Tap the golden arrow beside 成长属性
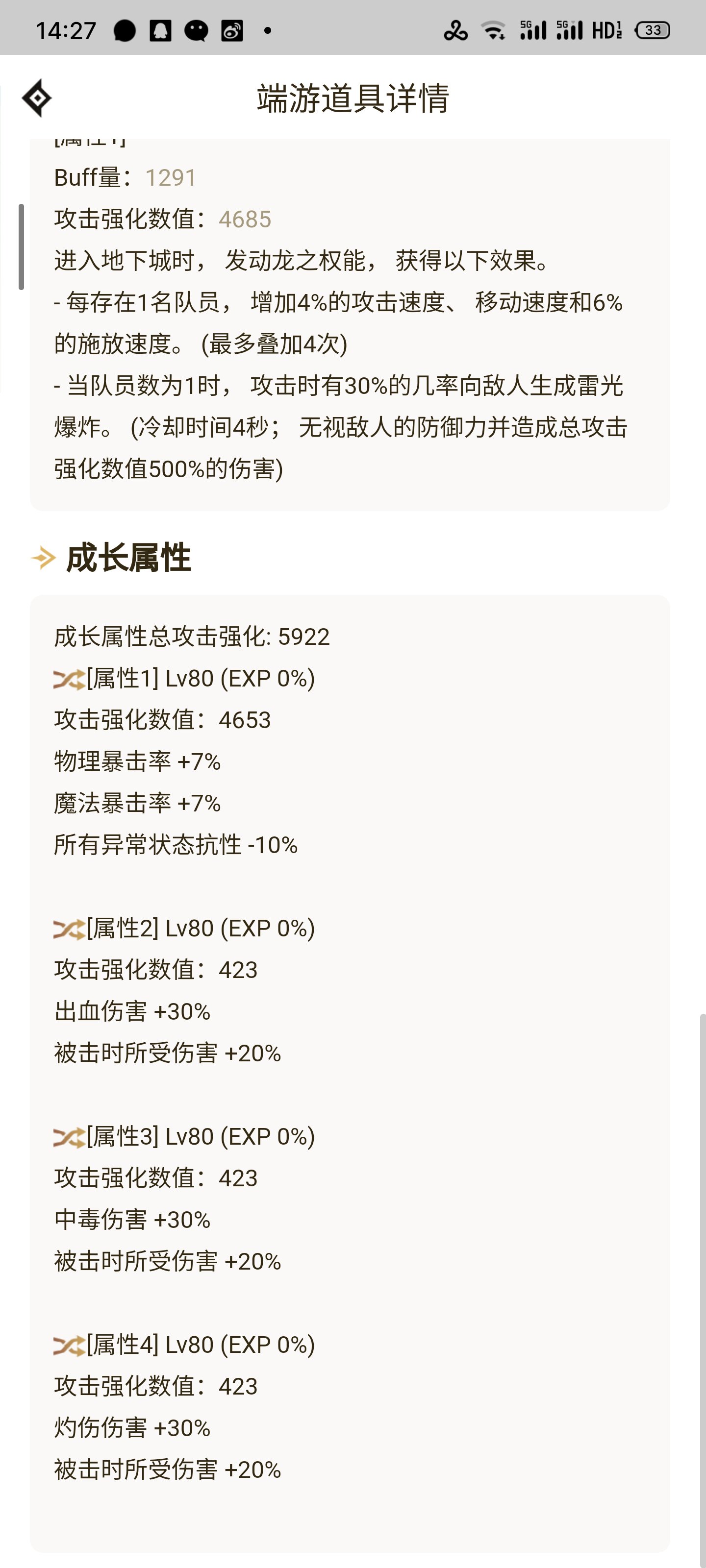706x1568 pixels. (43, 558)
